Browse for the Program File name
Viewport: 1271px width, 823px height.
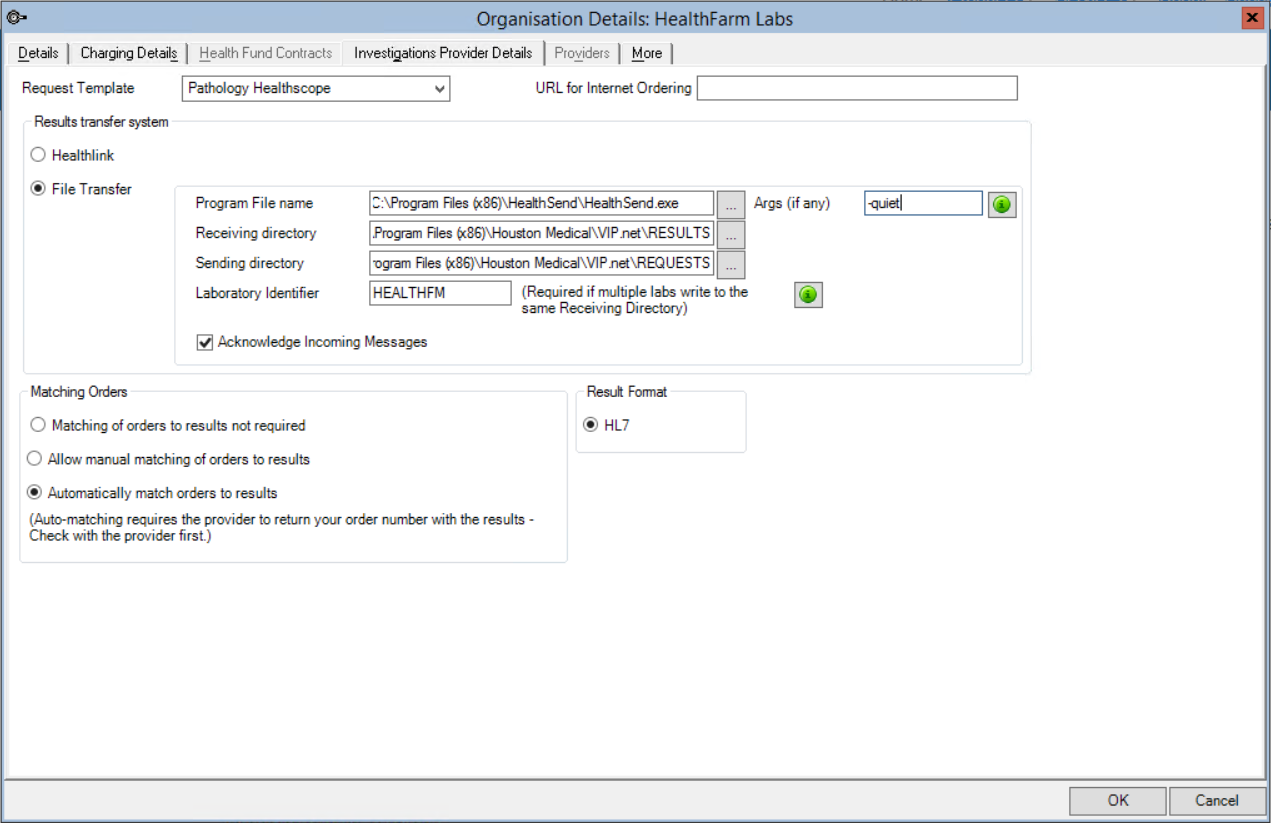click(x=731, y=204)
